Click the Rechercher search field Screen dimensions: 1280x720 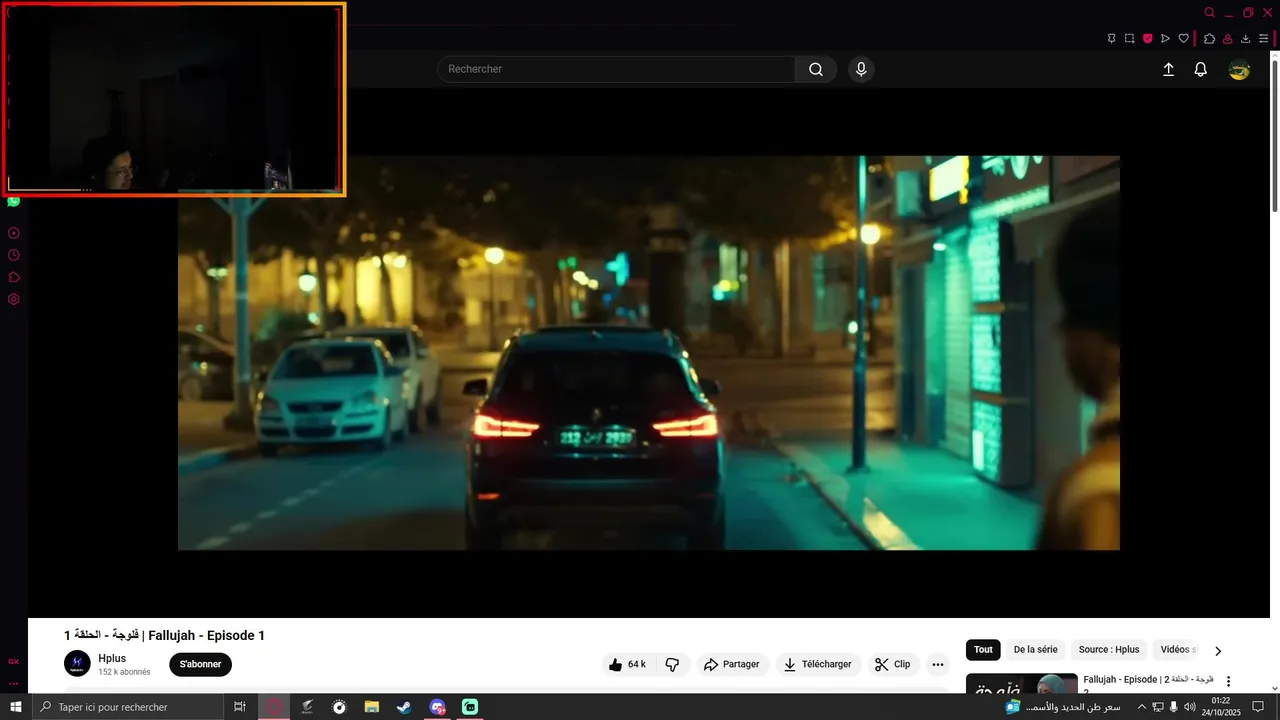click(616, 69)
